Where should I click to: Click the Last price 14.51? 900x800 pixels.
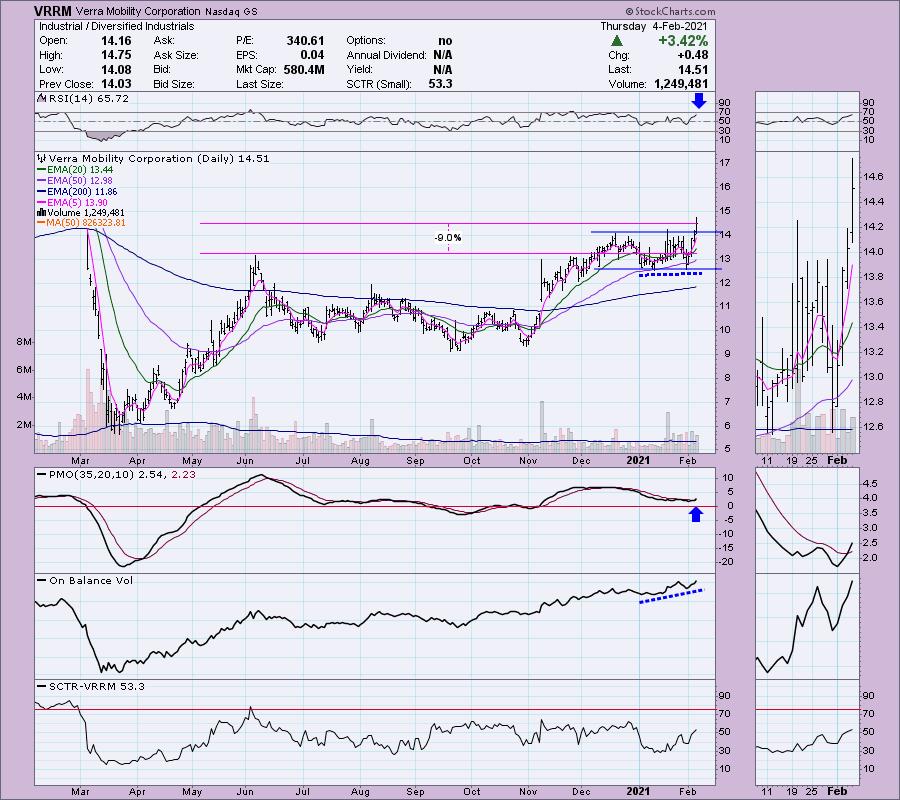(693, 69)
